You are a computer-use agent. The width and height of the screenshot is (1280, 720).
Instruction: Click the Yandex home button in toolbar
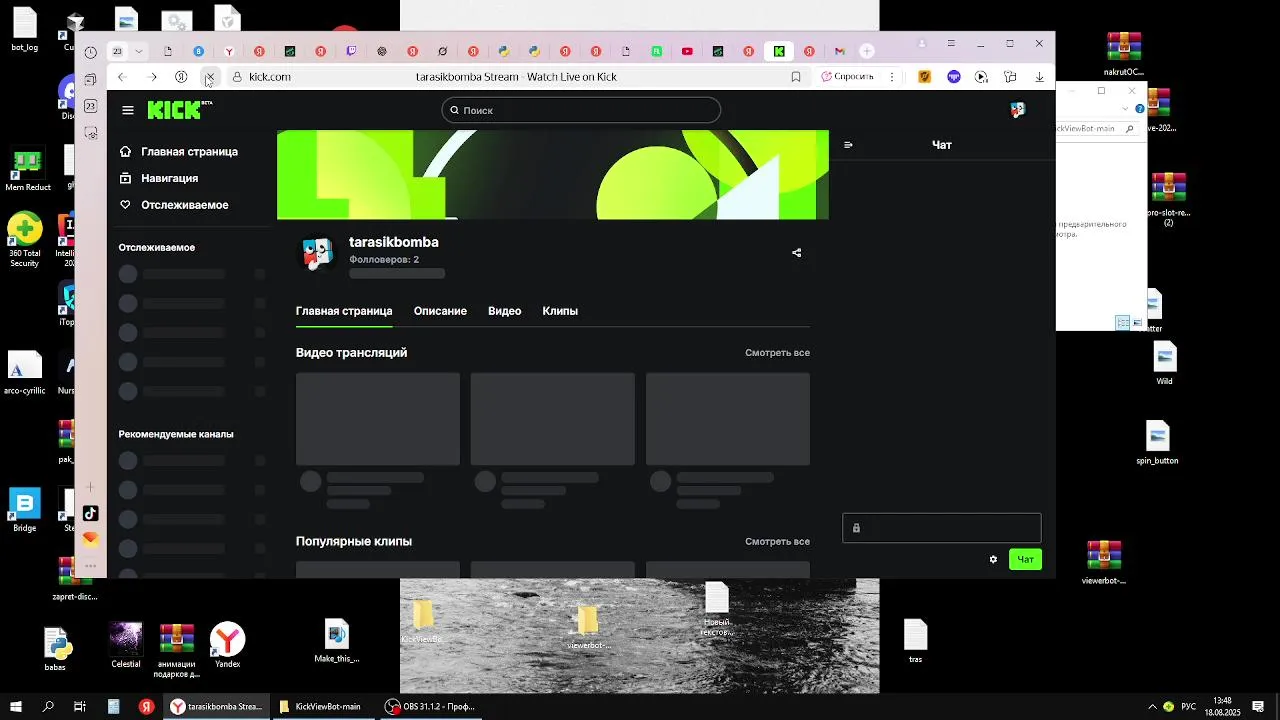(181, 77)
